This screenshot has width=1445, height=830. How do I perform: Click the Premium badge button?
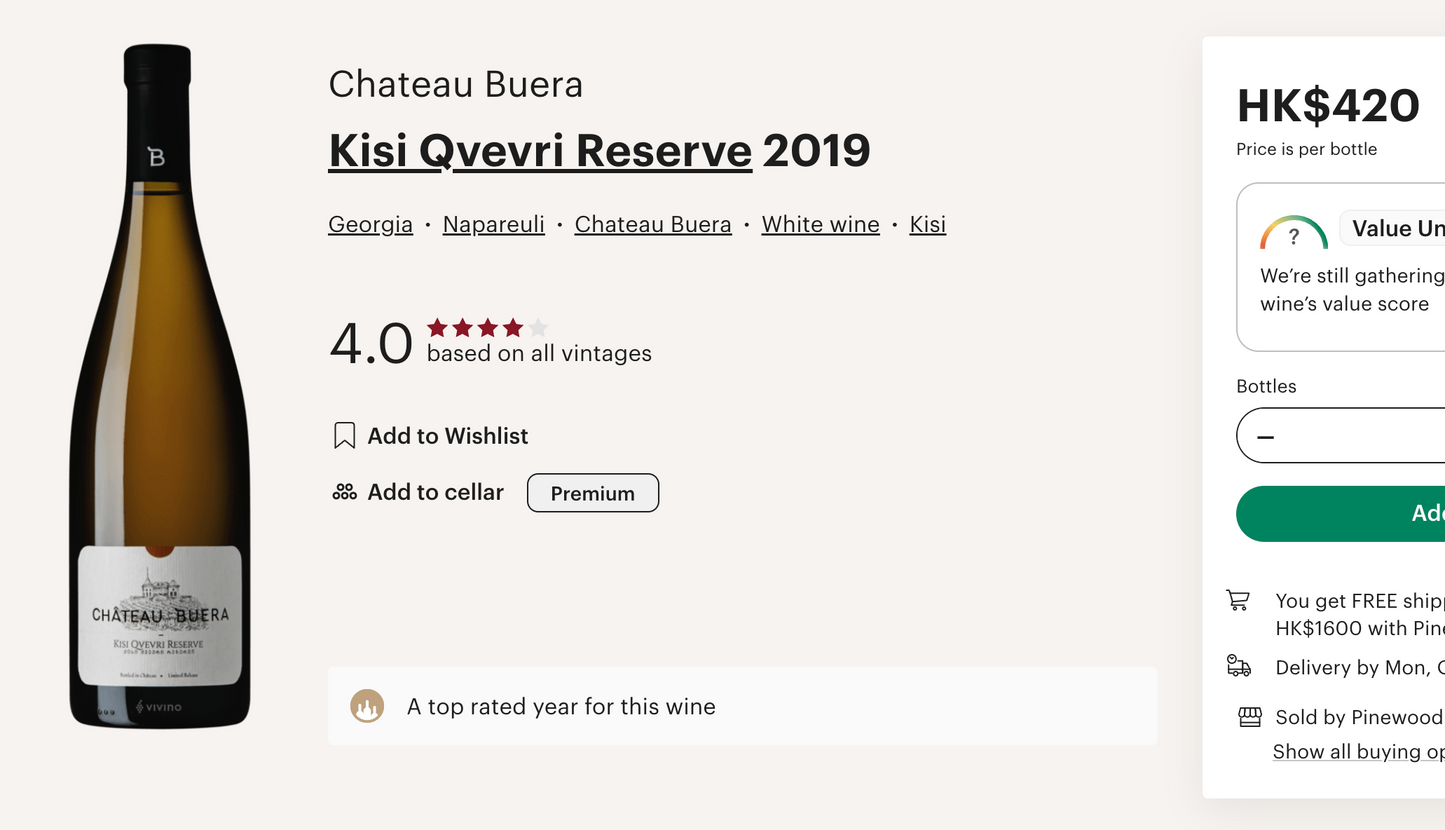coord(593,493)
